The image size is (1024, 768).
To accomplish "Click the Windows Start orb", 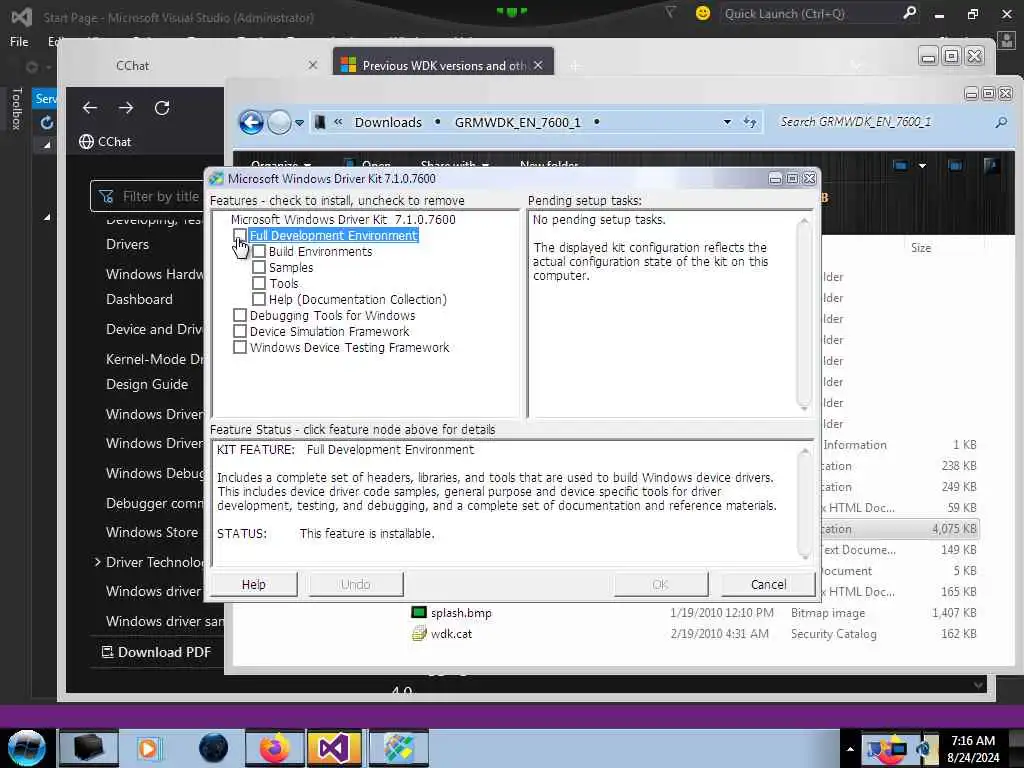I will pyautogui.click(x=27, y=748).
